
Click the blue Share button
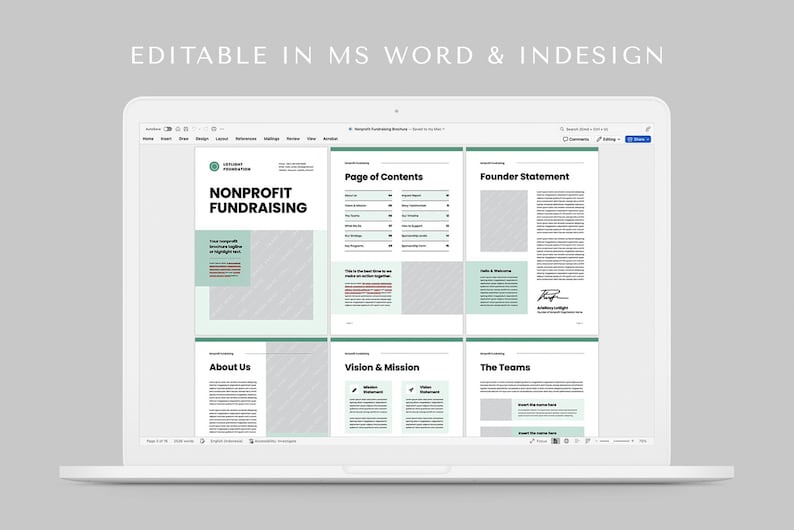638,139
